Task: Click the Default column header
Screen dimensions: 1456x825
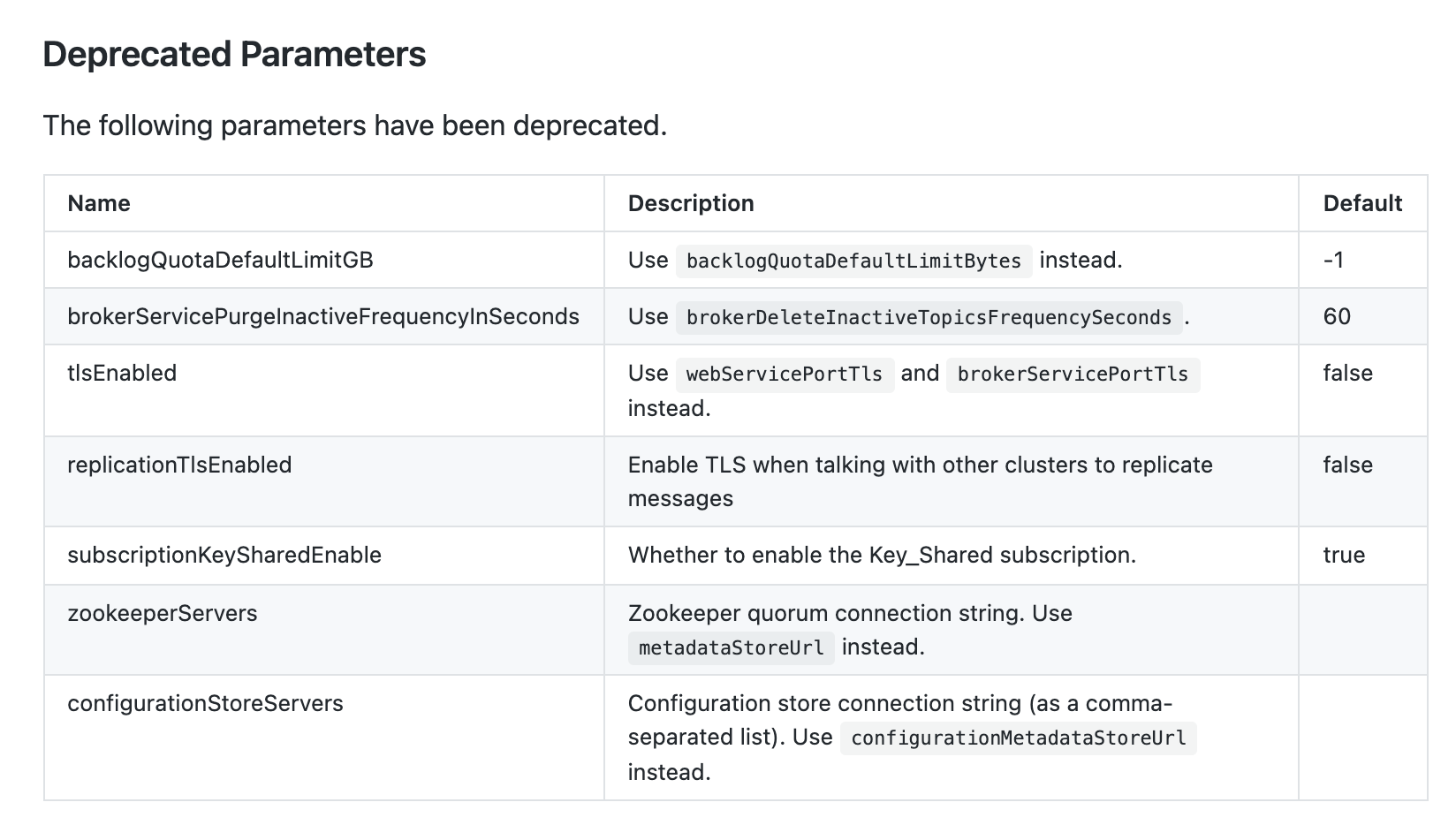Action: click(1362, 203)
